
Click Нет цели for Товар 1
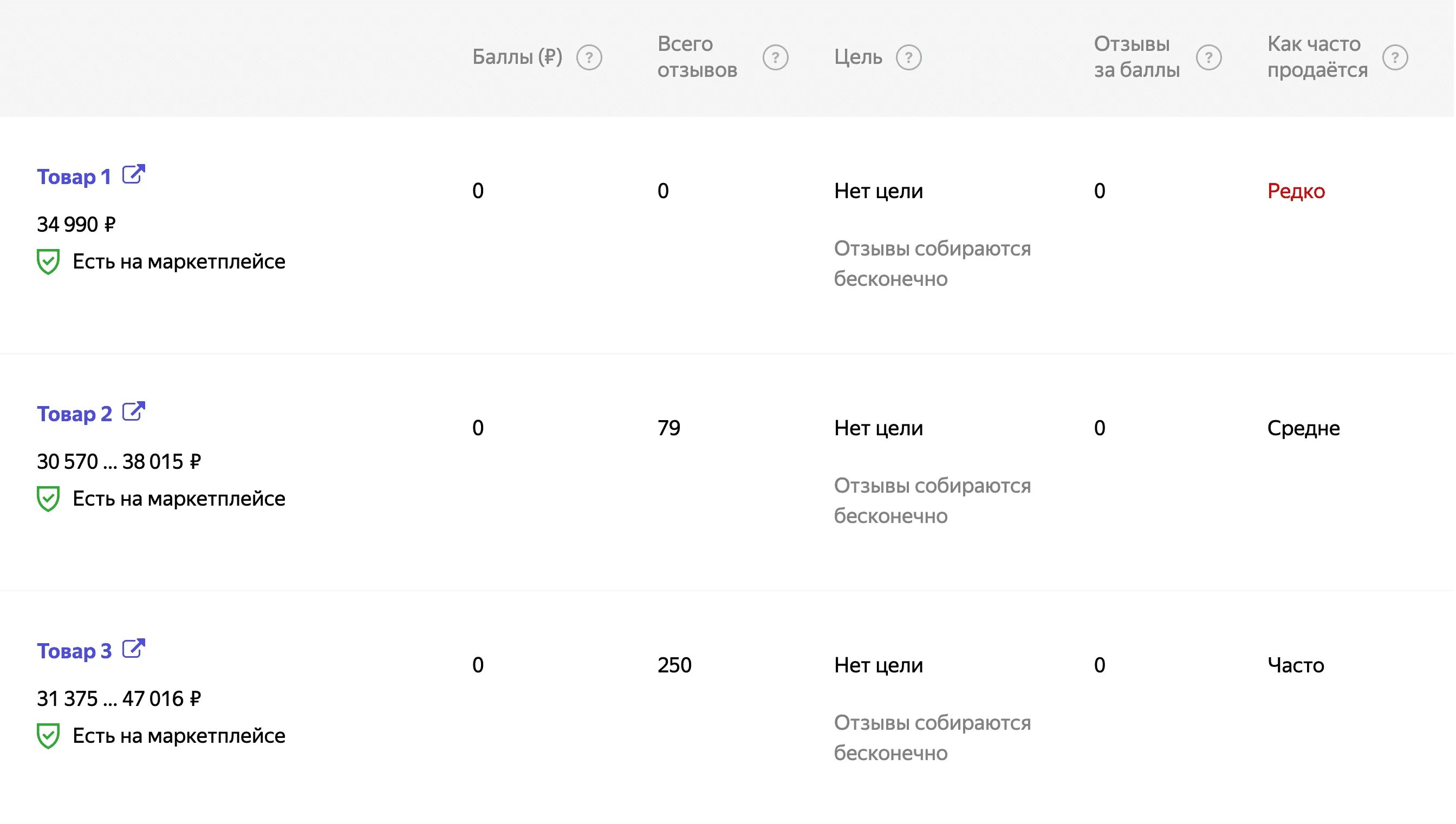[x=878, y=191]
